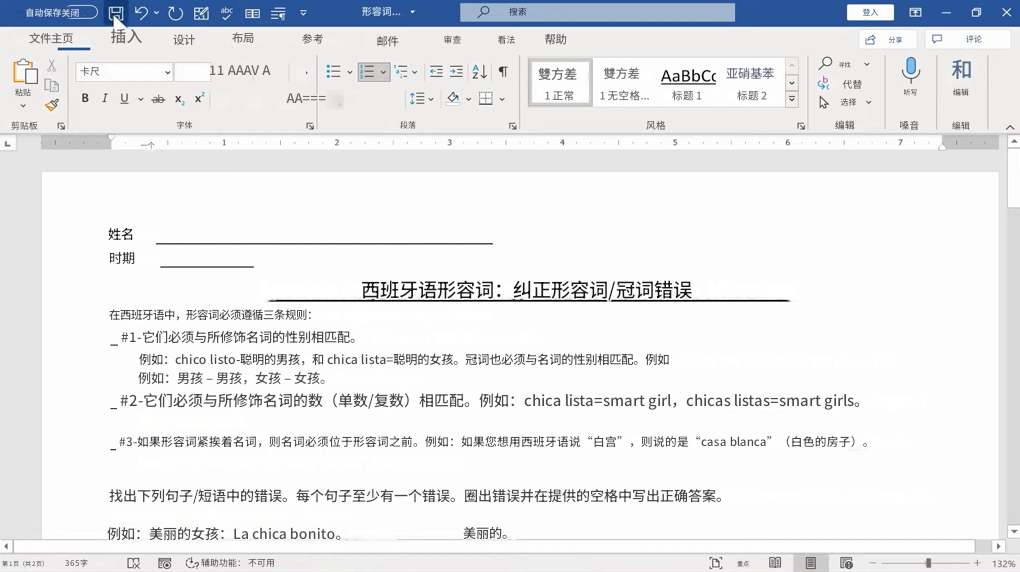Toggle italic formatting
Screen dimensions: 1020x572
tap(104, 98)
